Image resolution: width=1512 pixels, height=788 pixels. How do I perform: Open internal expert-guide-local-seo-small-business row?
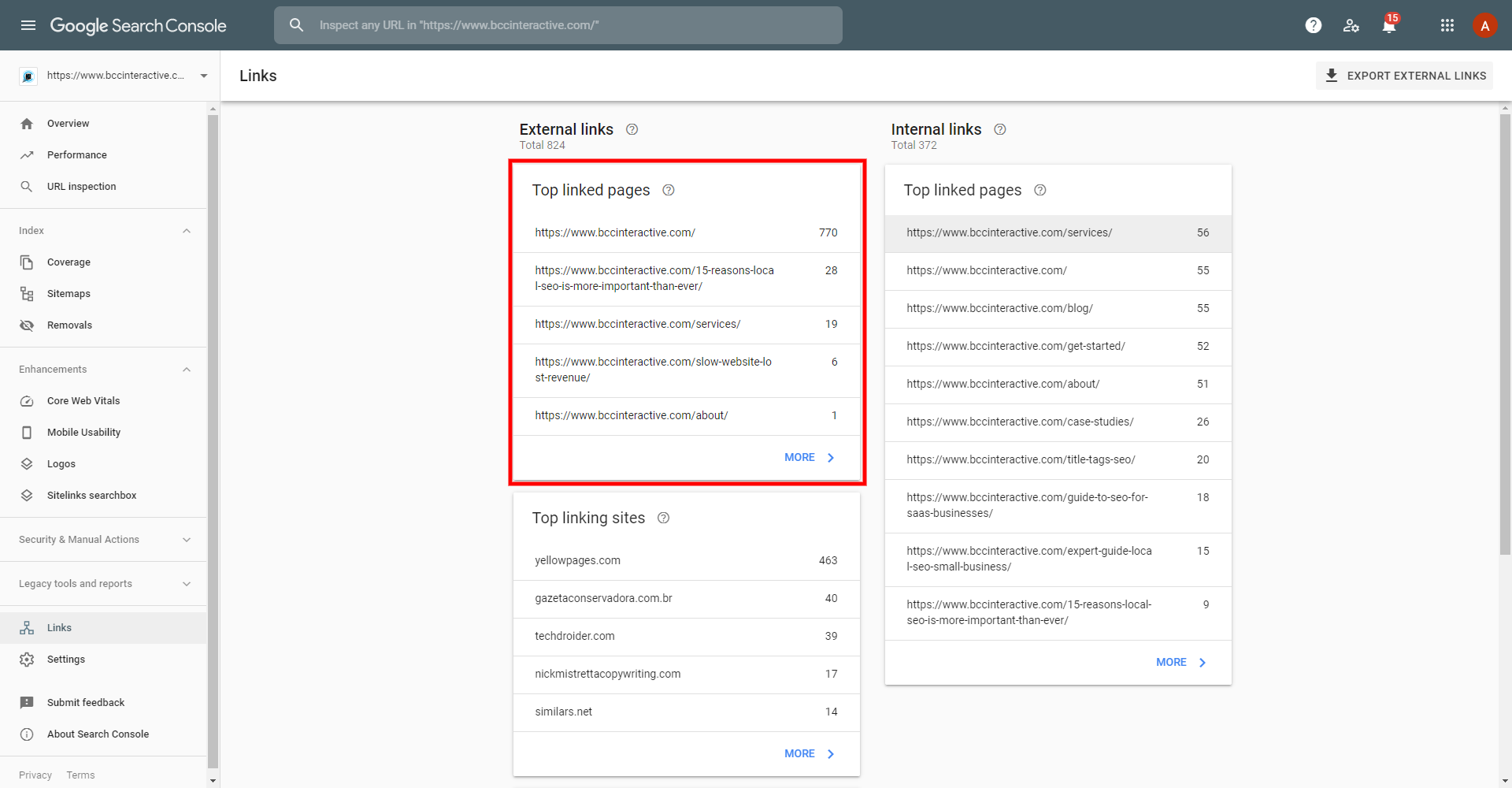pyautogui.click(x=1058, y=559)
